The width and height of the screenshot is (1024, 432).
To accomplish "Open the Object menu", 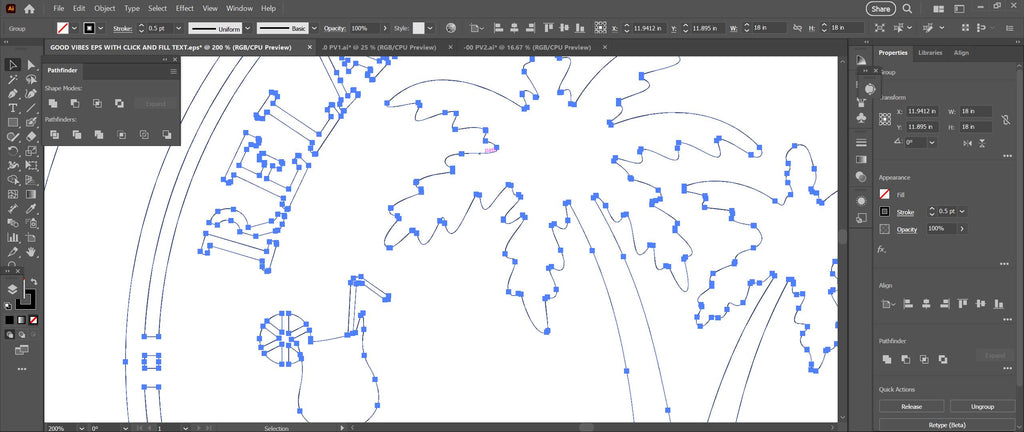I will [104, 8].
